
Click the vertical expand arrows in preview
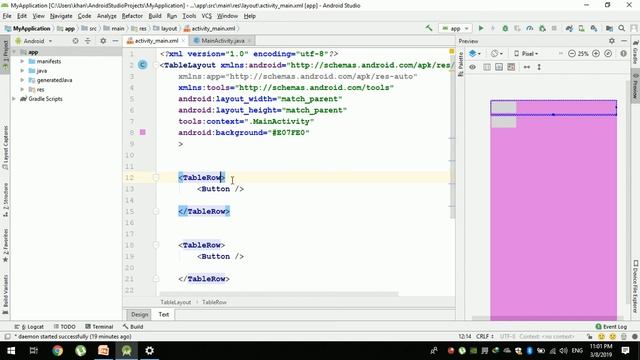[539, 67]
